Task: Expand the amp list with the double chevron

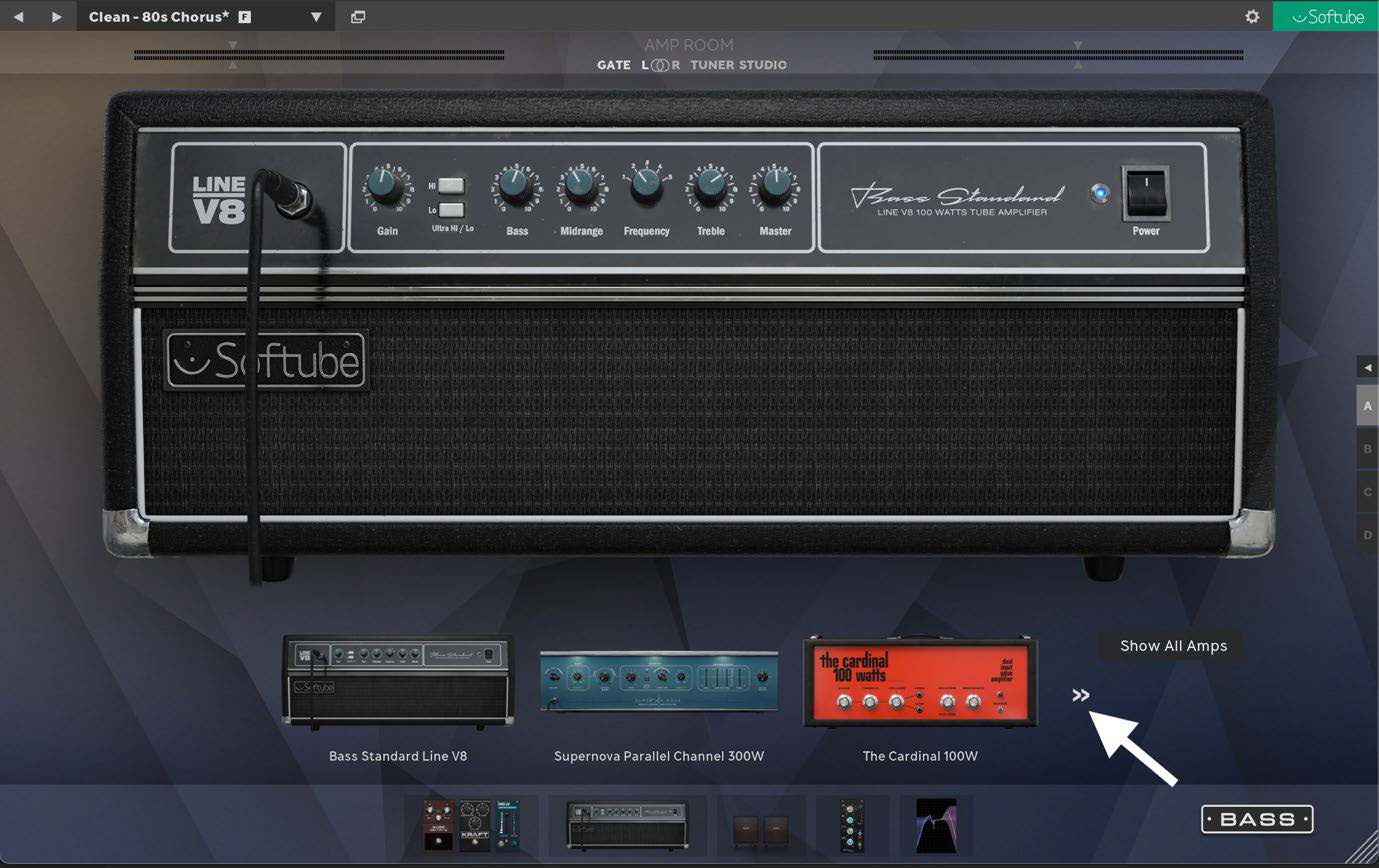Action: tap(1081, 695)
